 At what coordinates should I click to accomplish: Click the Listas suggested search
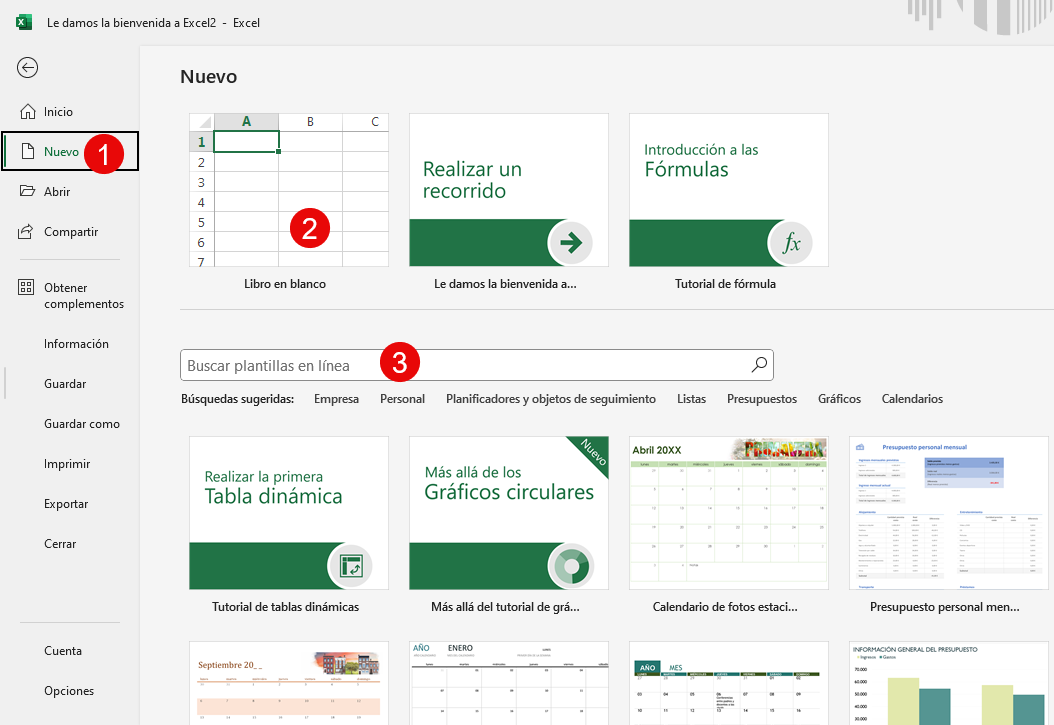coord(691,398)
